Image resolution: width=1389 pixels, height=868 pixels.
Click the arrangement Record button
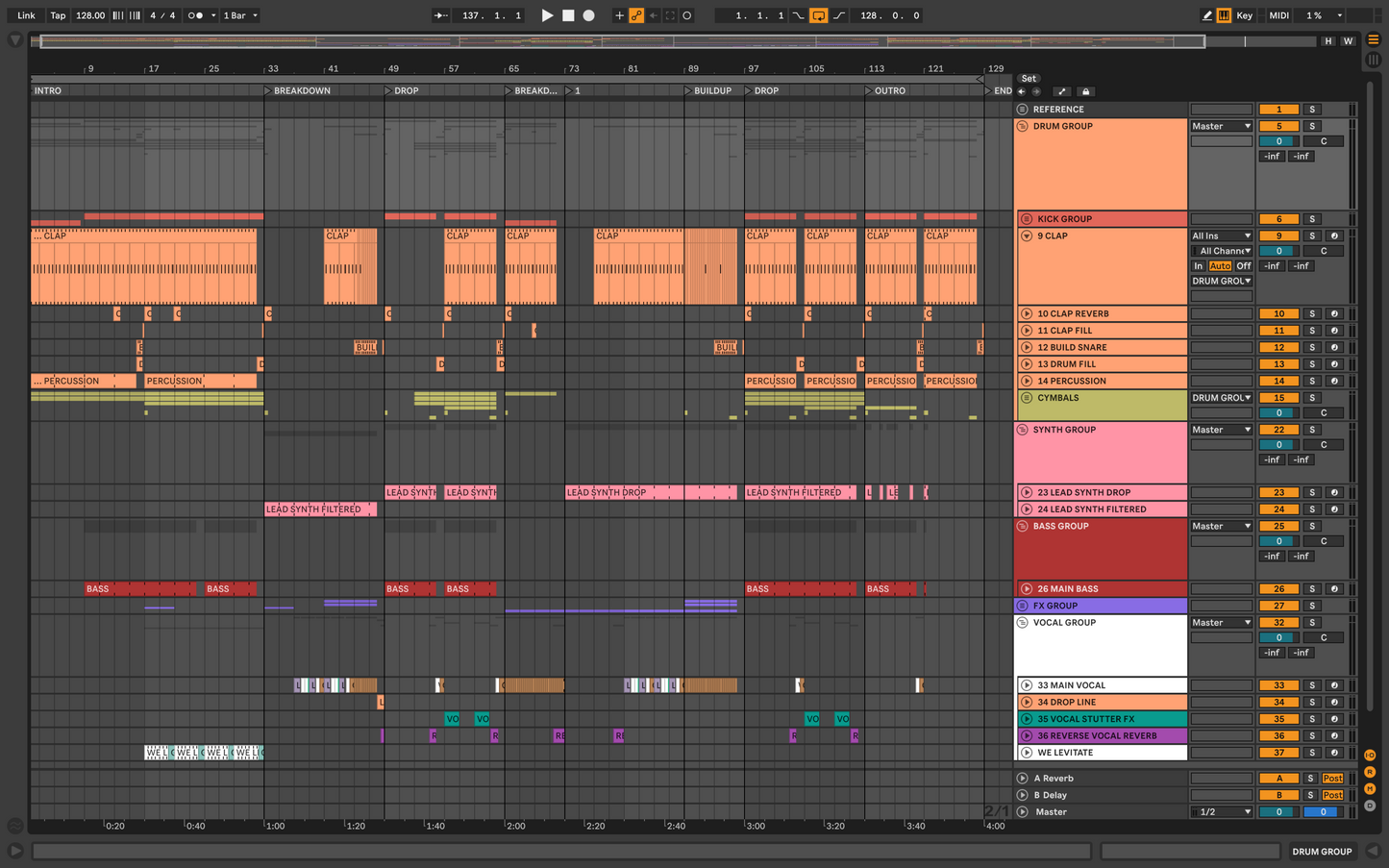589,15
